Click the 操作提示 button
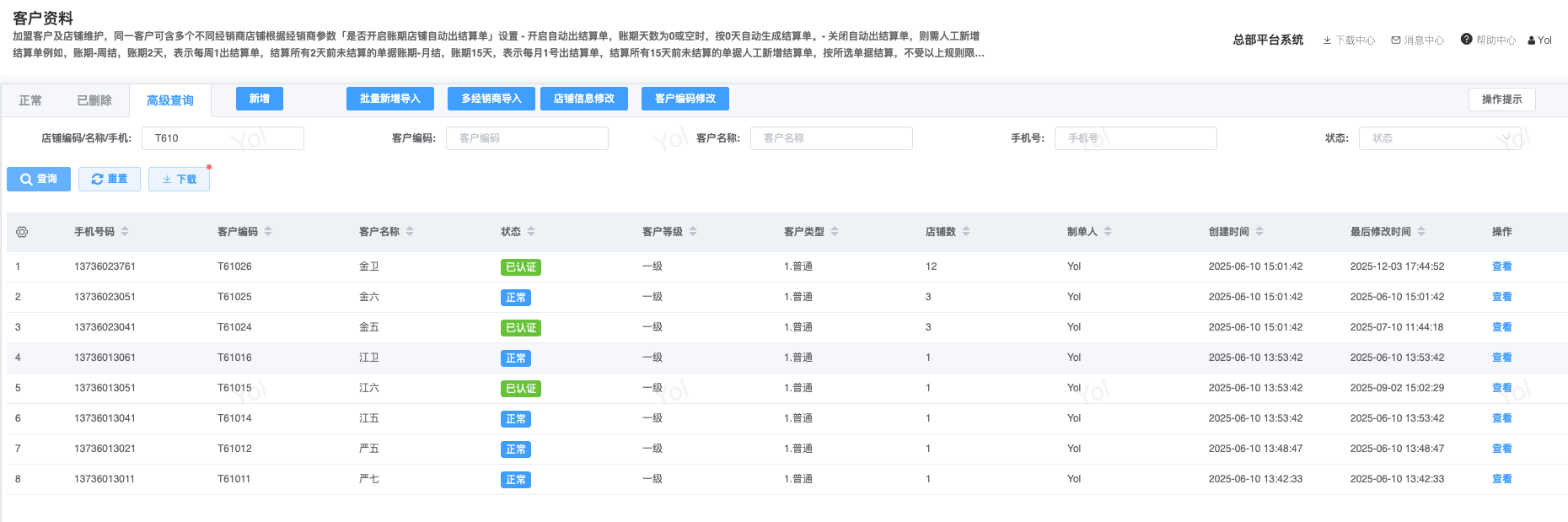The image size is (1568, 522). 1501,100
